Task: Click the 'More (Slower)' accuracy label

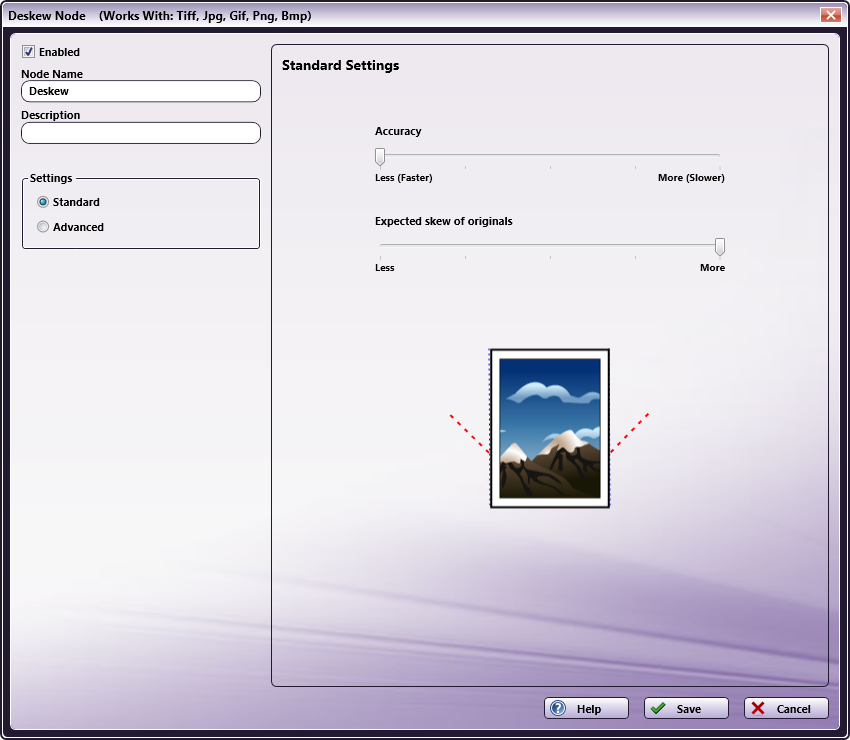Action: coord(691,178)
